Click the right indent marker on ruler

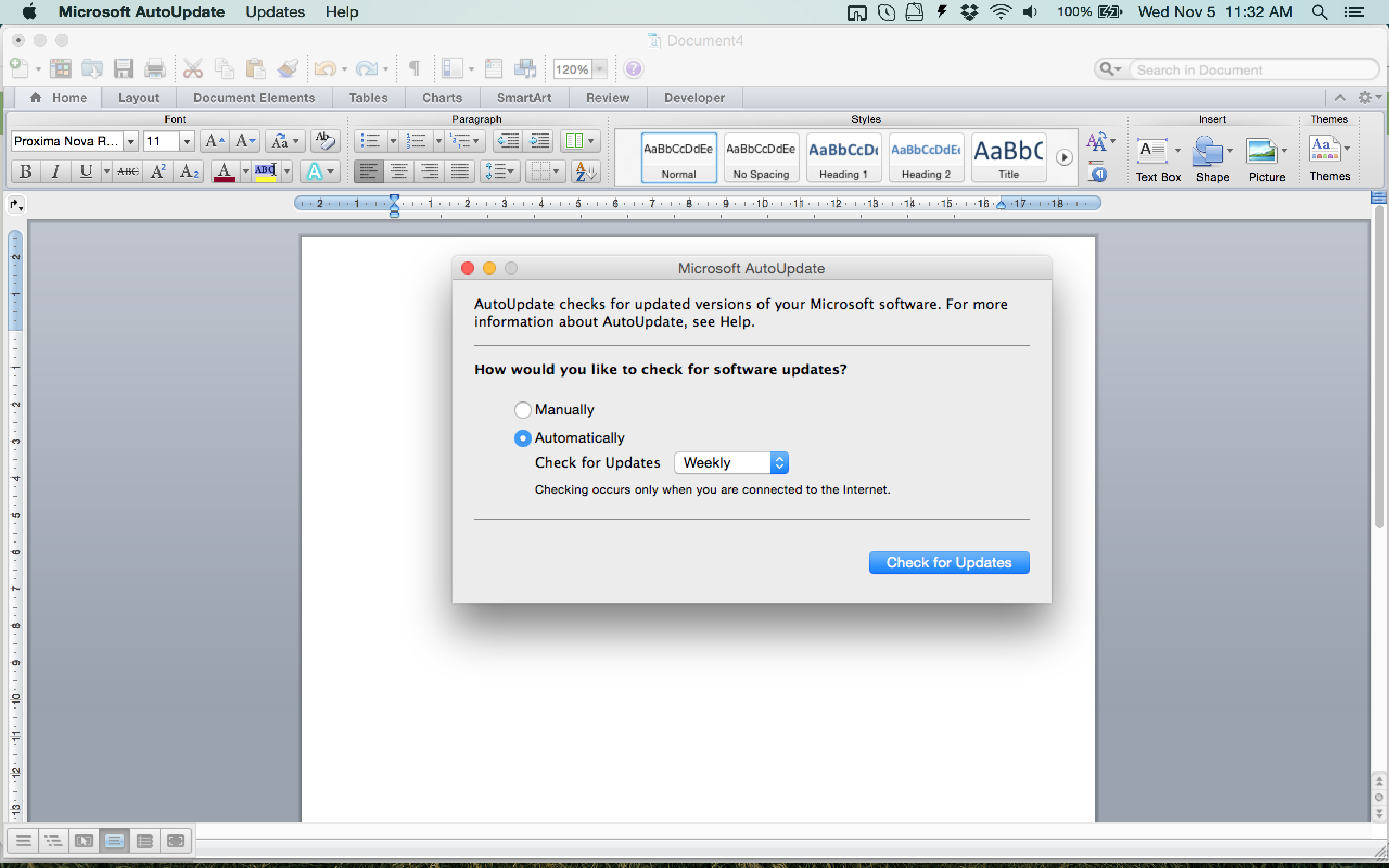point(1001,206)
